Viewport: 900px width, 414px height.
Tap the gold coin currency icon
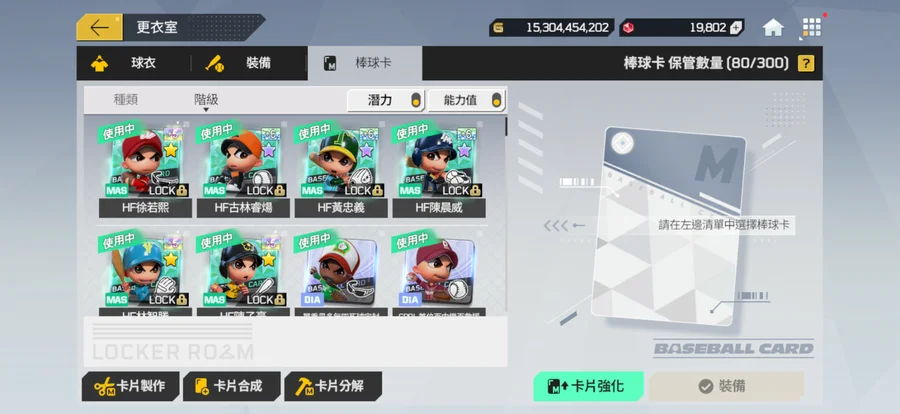coord(498,28)
